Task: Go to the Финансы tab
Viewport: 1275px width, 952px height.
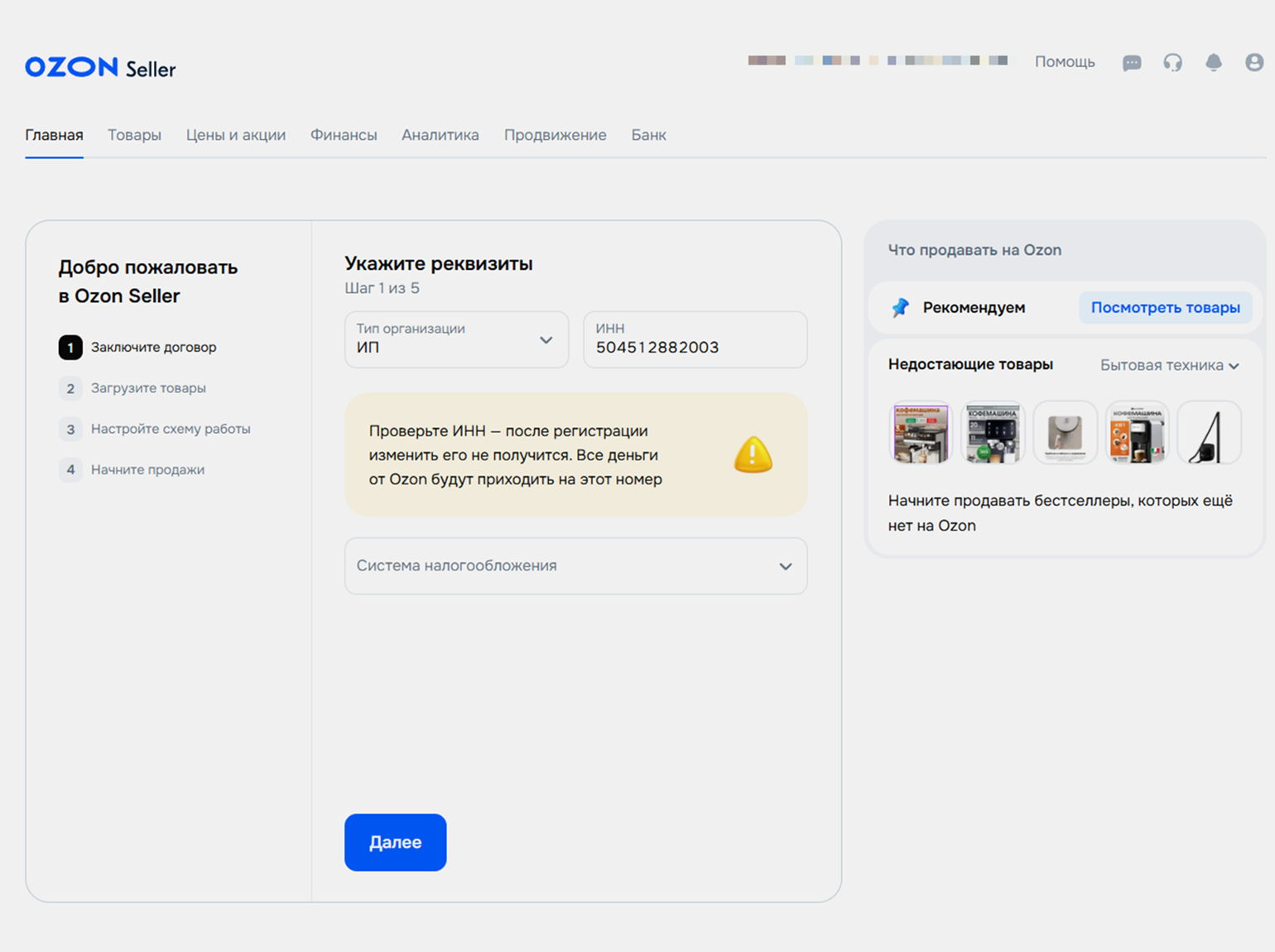Action: (344, 135)
